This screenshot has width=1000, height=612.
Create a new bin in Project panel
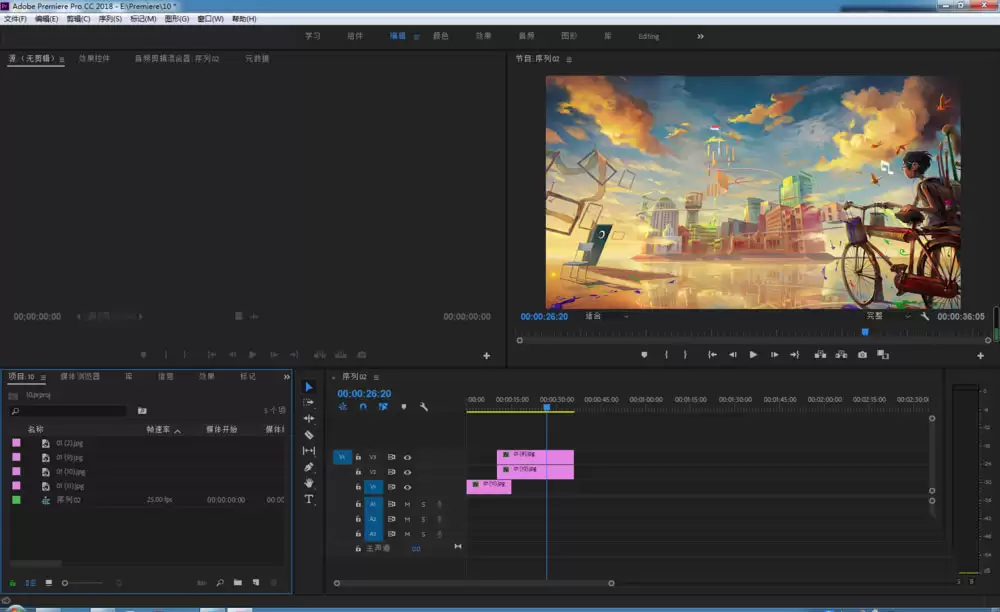pos(238,583)
